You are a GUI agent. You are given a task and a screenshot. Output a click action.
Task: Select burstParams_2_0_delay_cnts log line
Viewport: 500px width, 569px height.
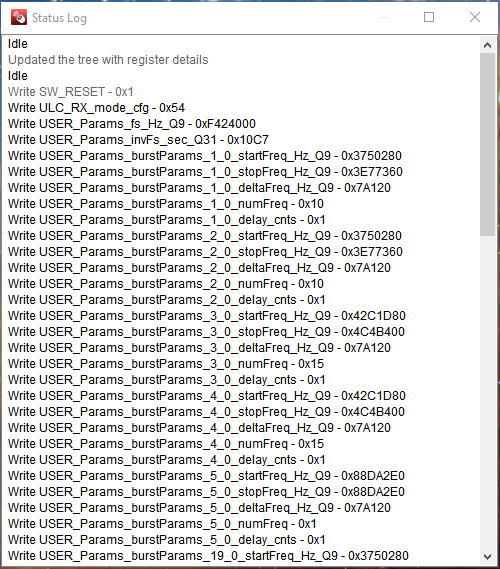point(167,299)
